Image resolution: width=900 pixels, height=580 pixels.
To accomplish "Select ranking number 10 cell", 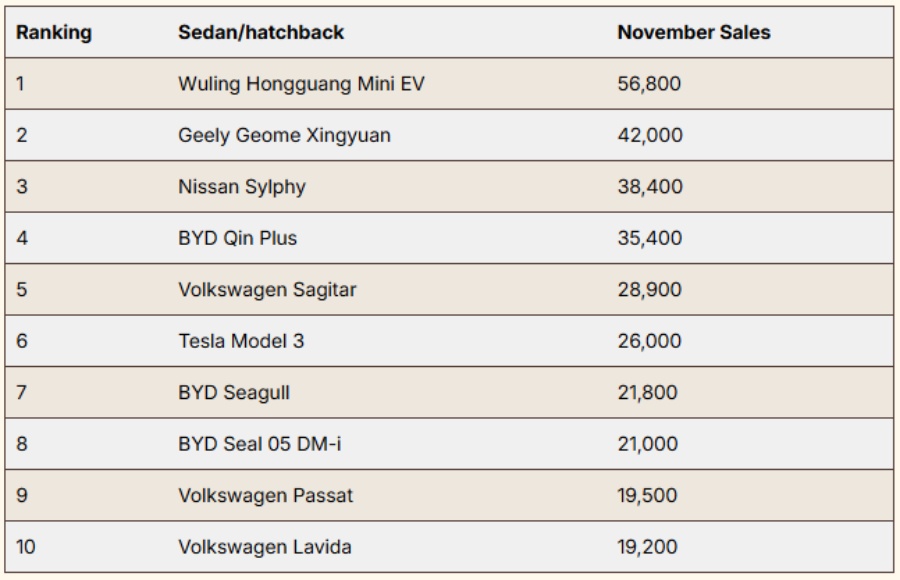I will pyautogui.click(x=25, y=547).
